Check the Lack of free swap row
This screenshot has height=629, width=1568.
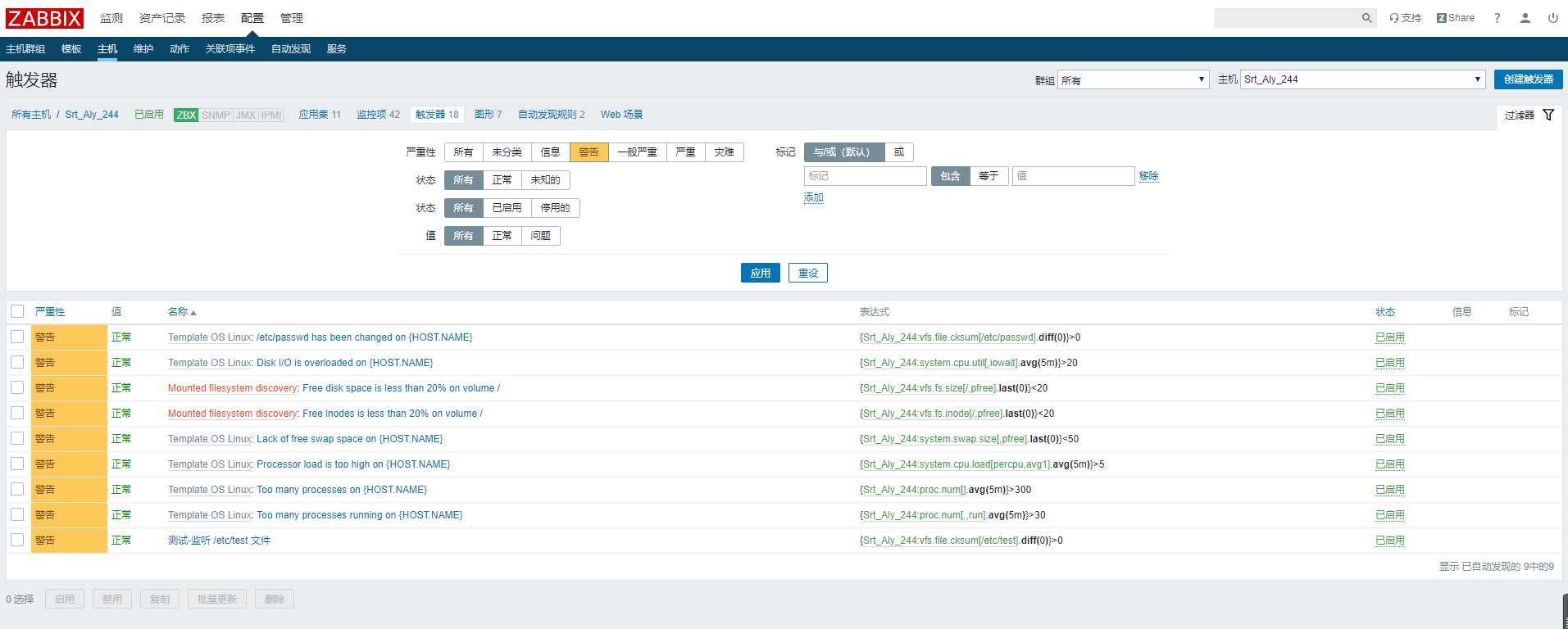tap(17, 438)
